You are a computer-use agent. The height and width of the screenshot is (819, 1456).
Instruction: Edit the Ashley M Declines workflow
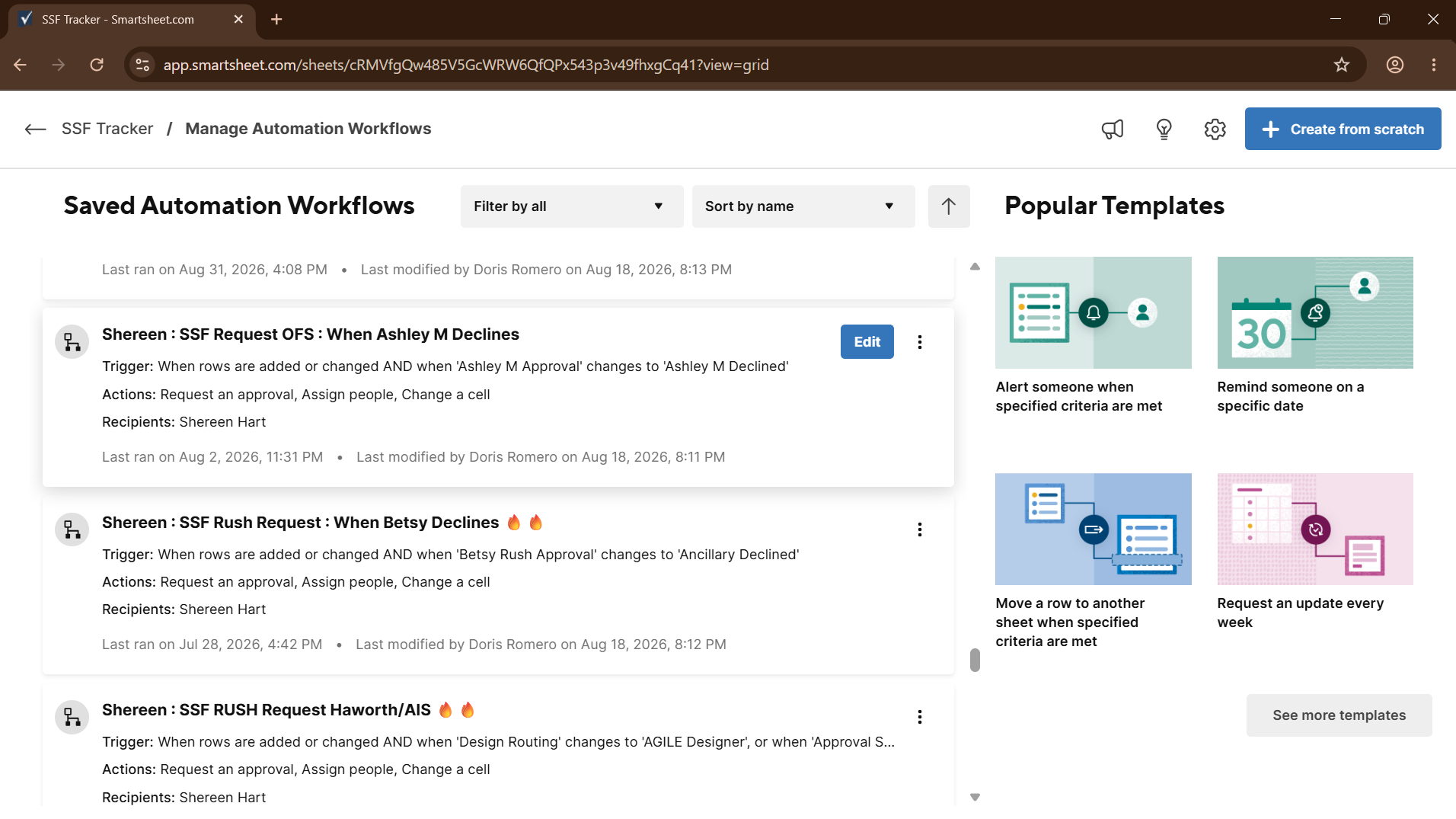[867, 342]
